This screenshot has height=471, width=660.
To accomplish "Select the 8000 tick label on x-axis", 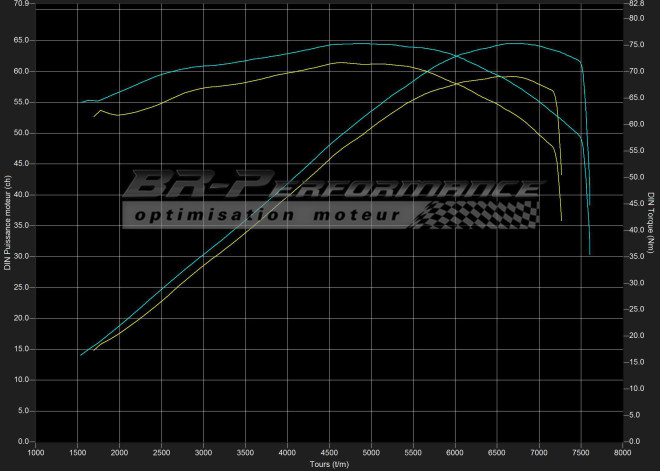I will [x=623, y=453].
